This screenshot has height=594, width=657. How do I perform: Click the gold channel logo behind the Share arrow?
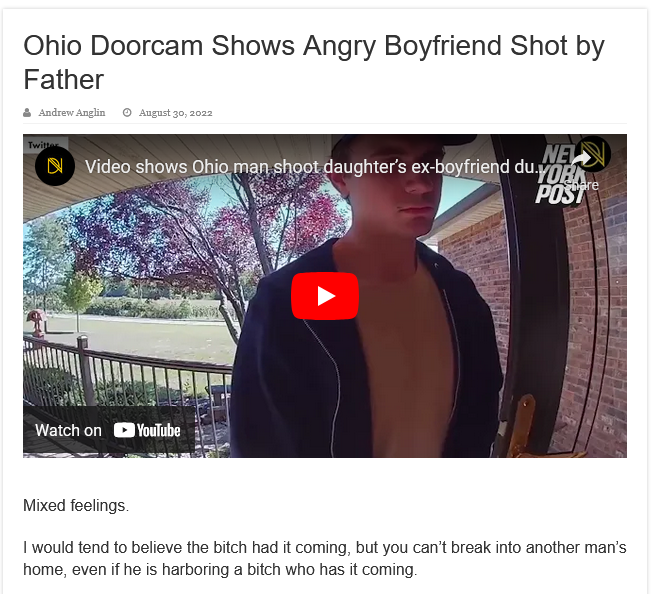(593, 154)
